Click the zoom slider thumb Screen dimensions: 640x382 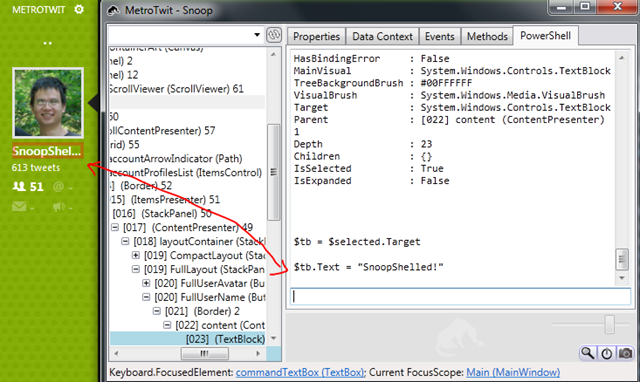click(610, 324)
